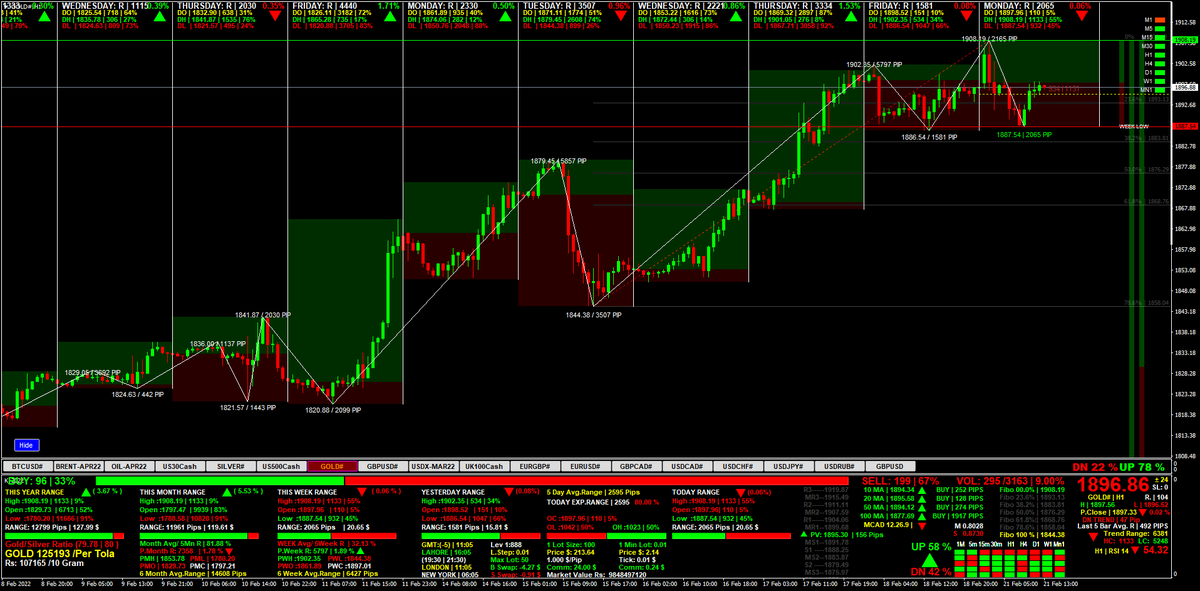Click the THIS MONTH RANGE green up arrow

(227, 492)
